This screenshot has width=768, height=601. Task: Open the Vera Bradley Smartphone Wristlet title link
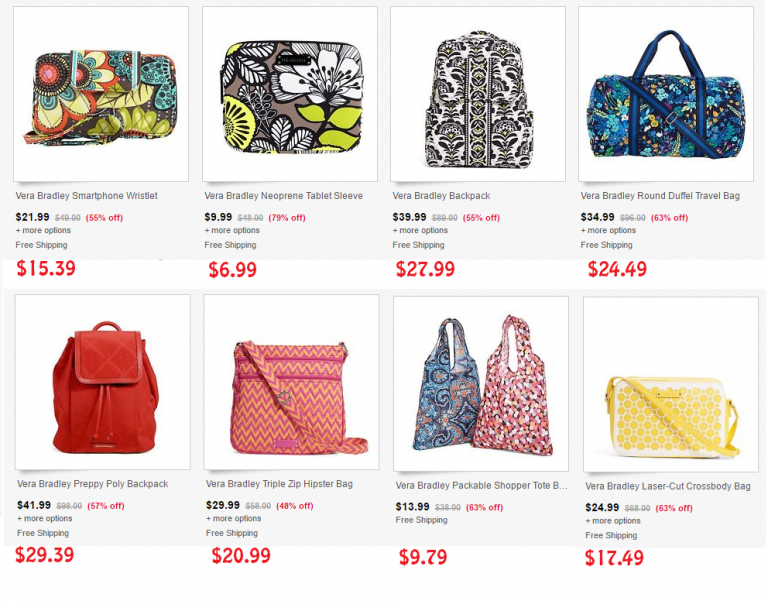(87, 196)
